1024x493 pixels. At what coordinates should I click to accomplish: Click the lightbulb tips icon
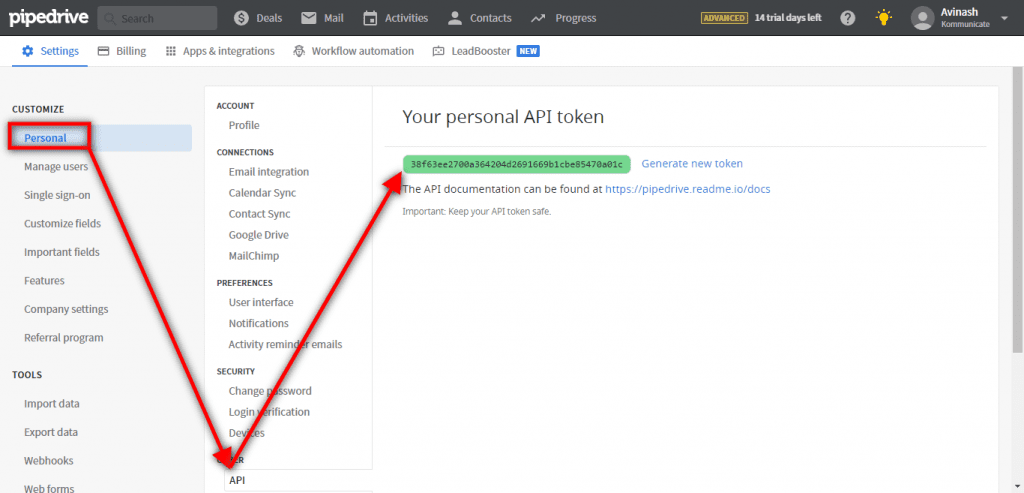coord(884,18)
